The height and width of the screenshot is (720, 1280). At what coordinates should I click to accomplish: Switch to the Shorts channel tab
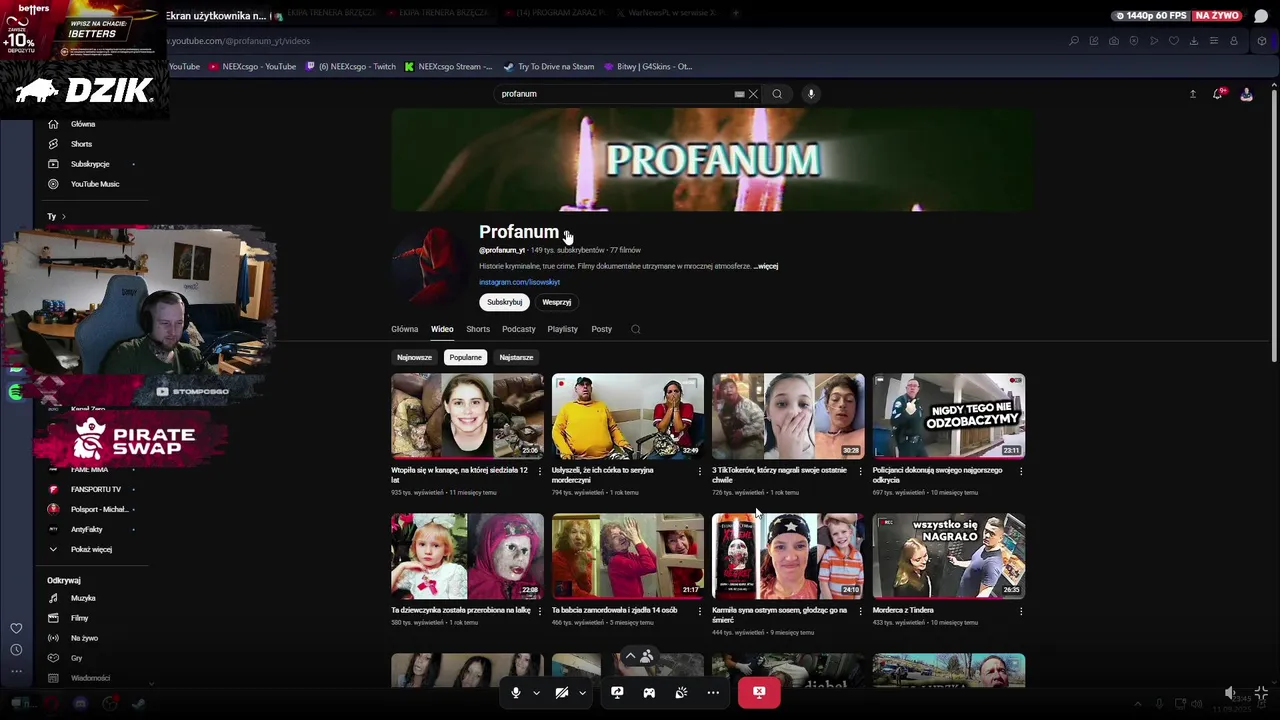[478, 329]
